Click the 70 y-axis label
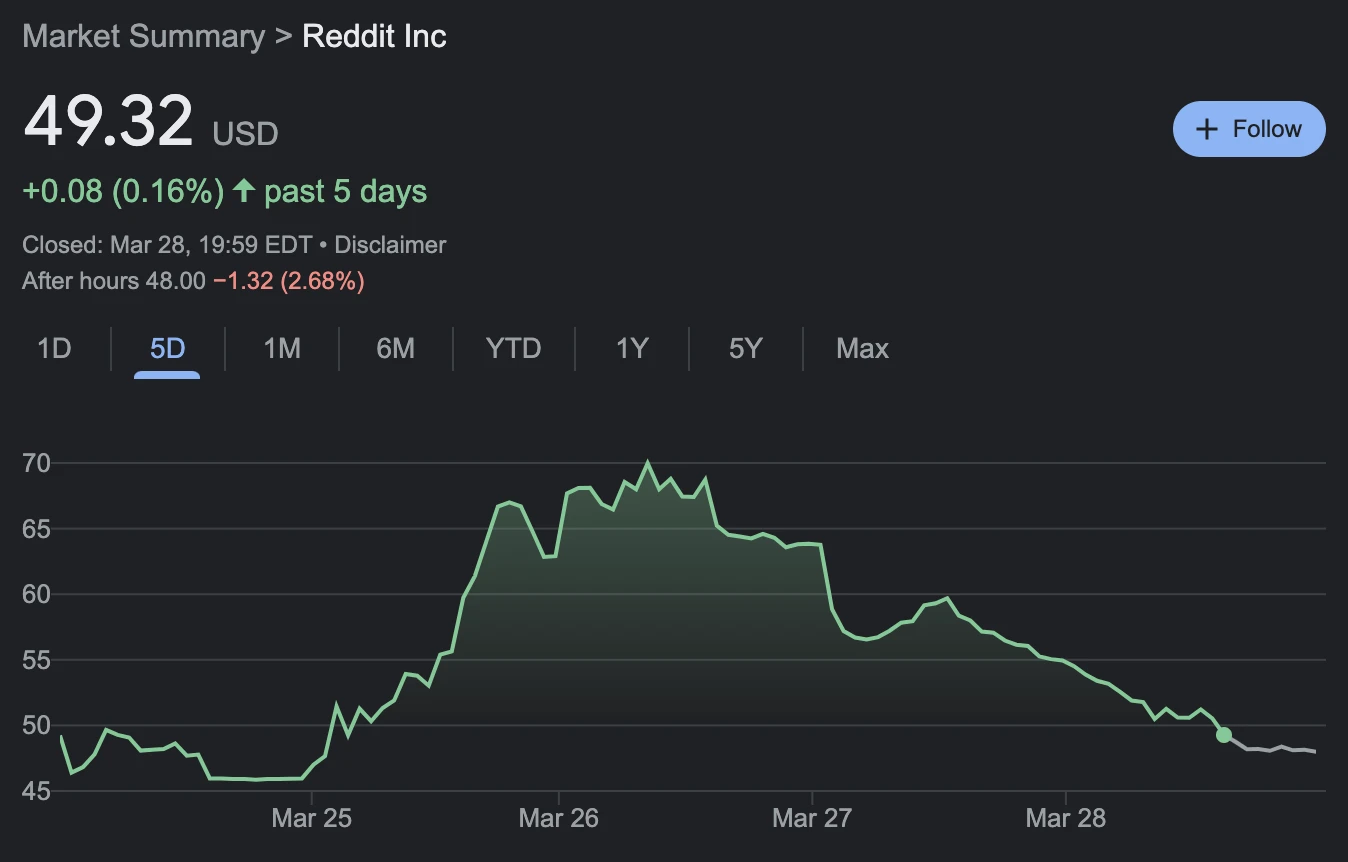1348x862 pixels. tap(36, 463)
